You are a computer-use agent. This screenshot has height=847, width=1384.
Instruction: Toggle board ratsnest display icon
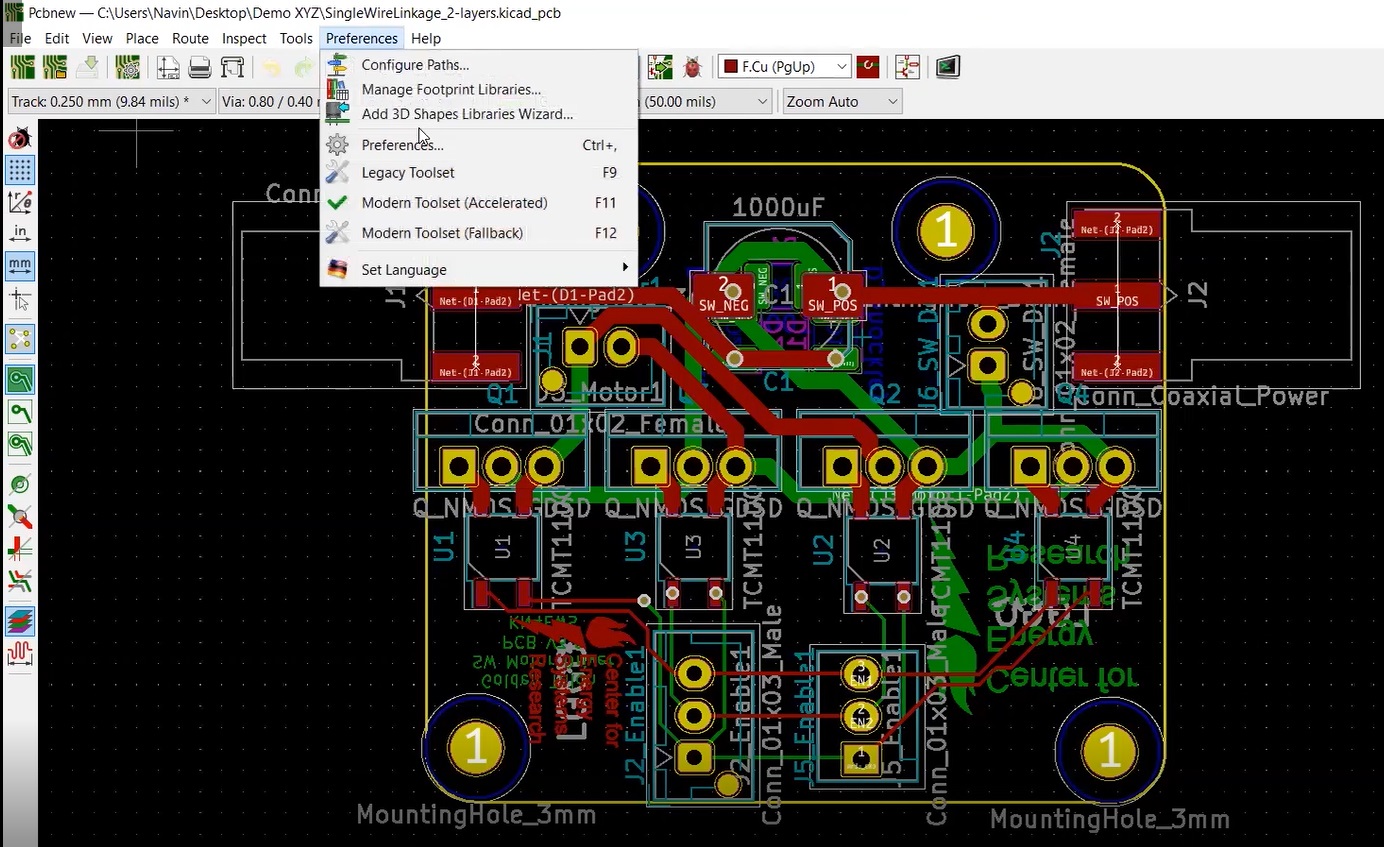pyautogui.click(x=20, y=338)
